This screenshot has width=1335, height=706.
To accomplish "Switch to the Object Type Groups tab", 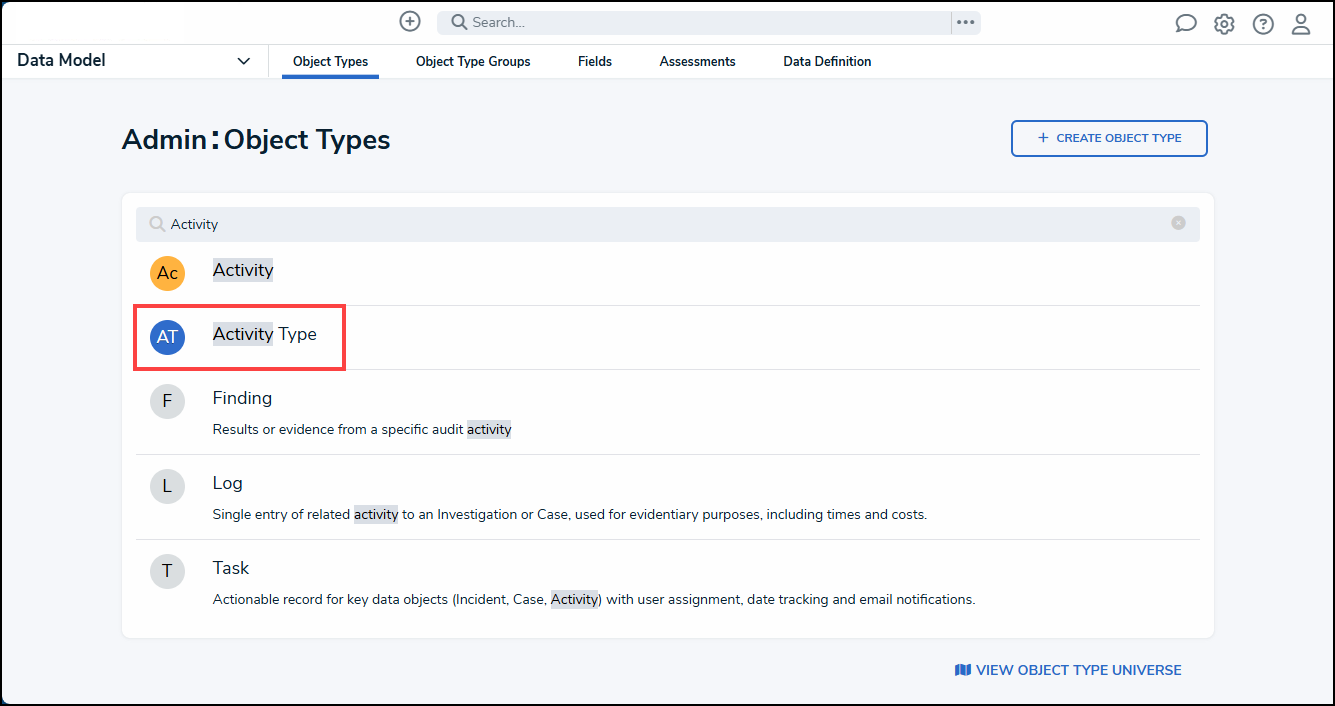I will coord(473,61).
